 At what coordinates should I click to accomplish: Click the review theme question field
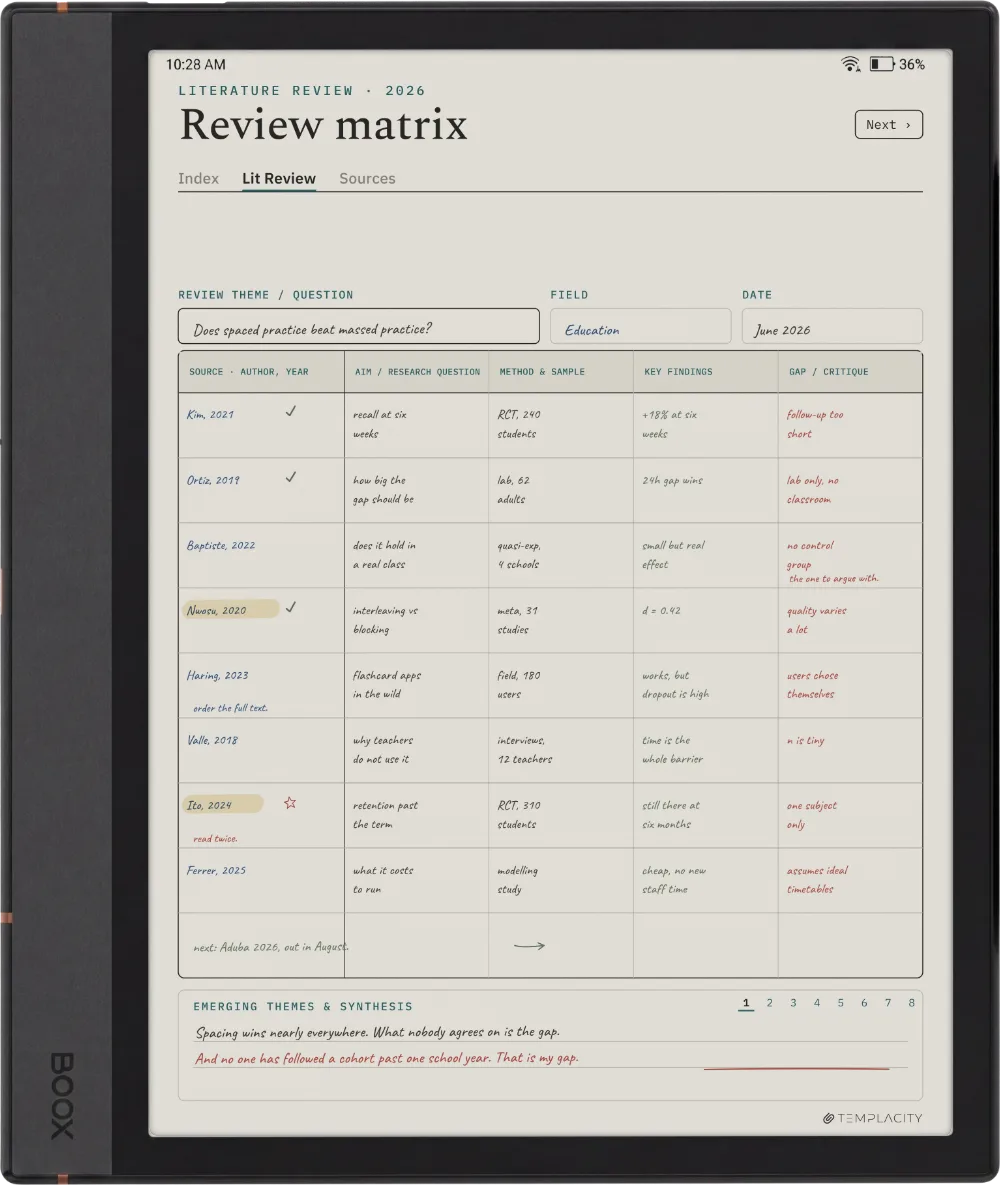pyautogui.click(x=359, y=326)
